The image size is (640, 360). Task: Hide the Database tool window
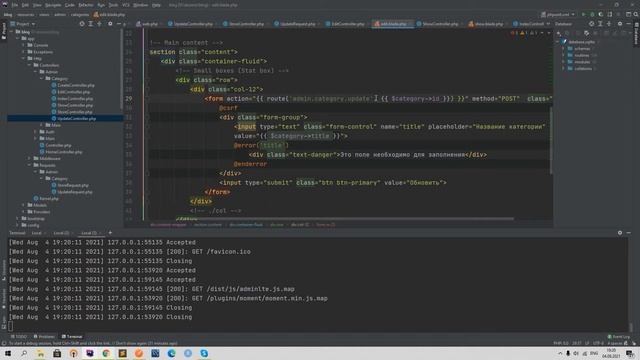coord(629,24)
